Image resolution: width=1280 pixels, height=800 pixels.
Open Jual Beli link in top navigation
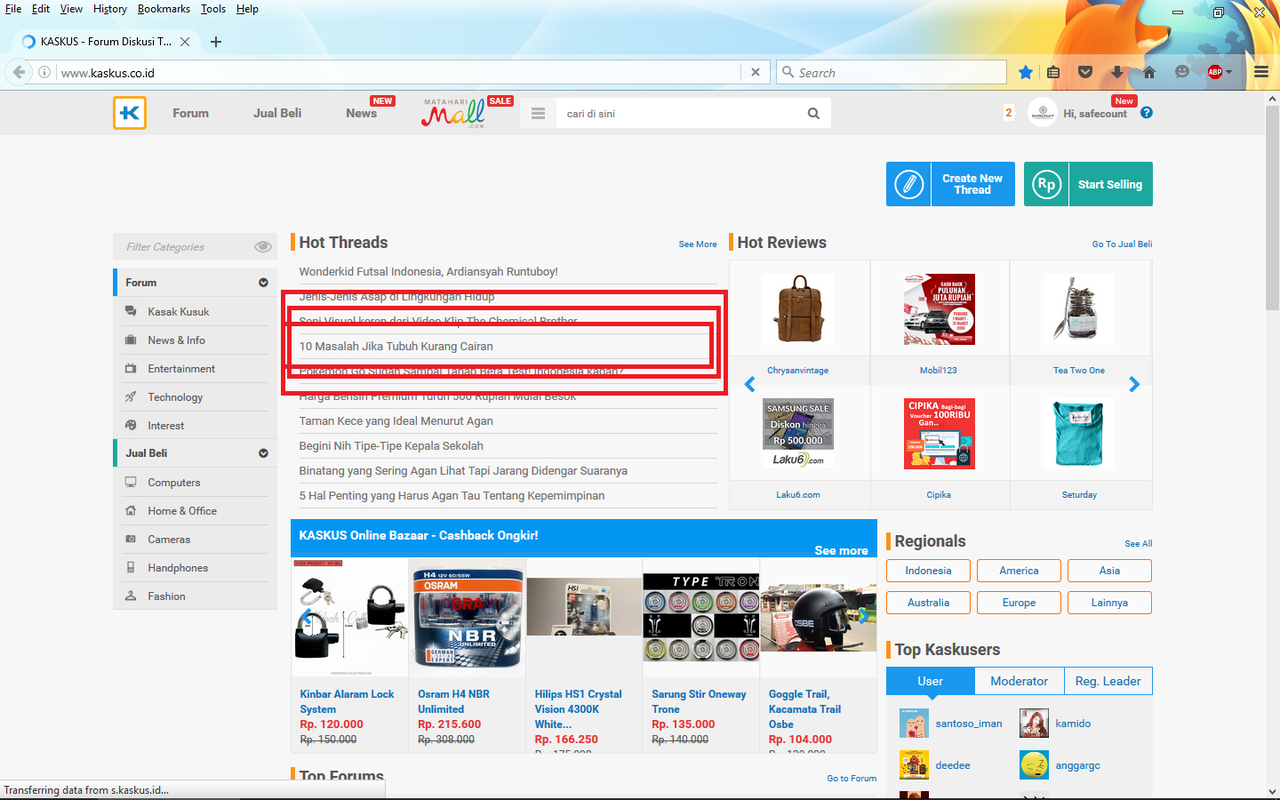click(x=277, y=113)
